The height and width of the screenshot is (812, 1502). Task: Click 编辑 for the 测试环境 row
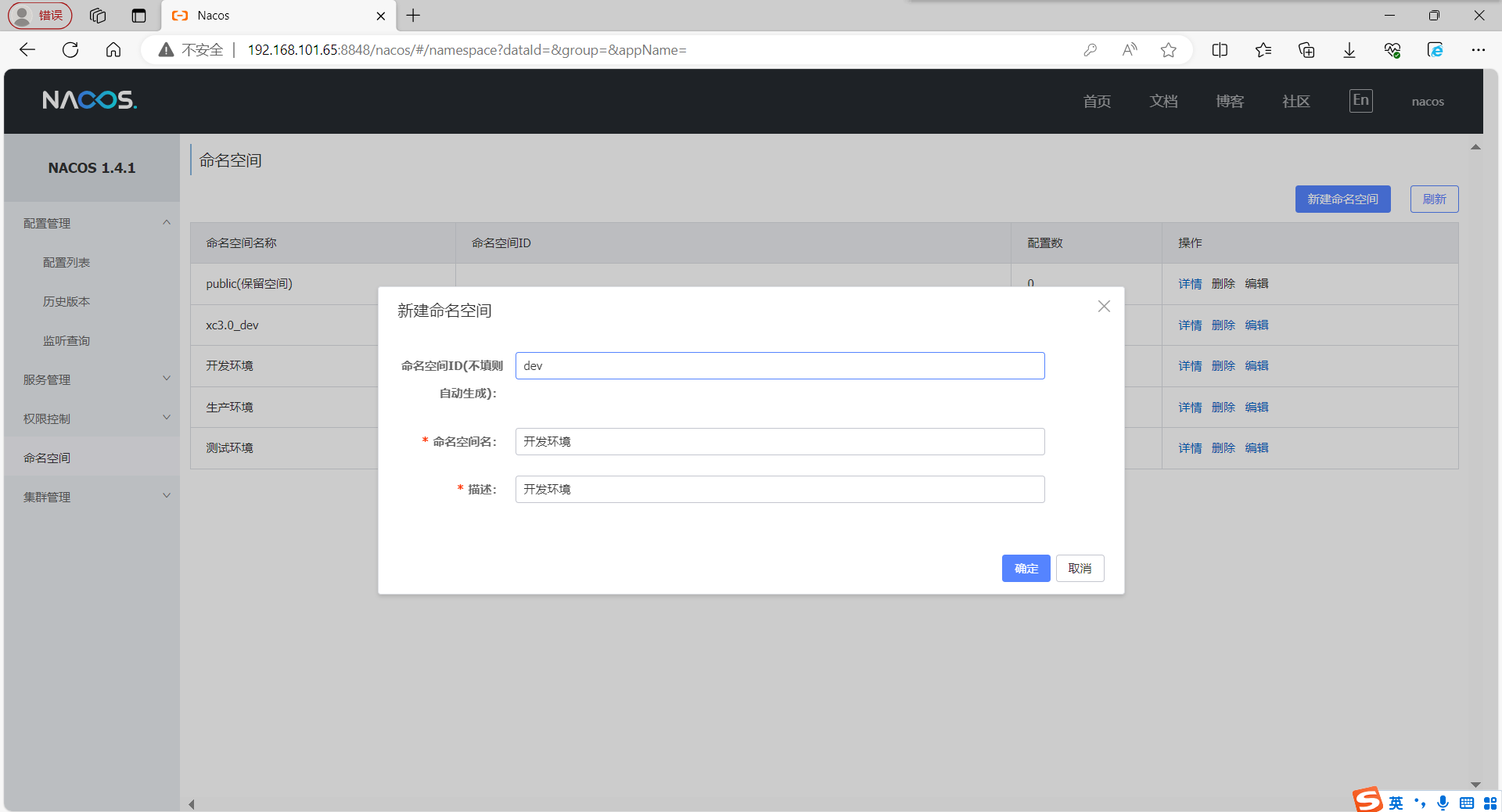[1256, 448]
